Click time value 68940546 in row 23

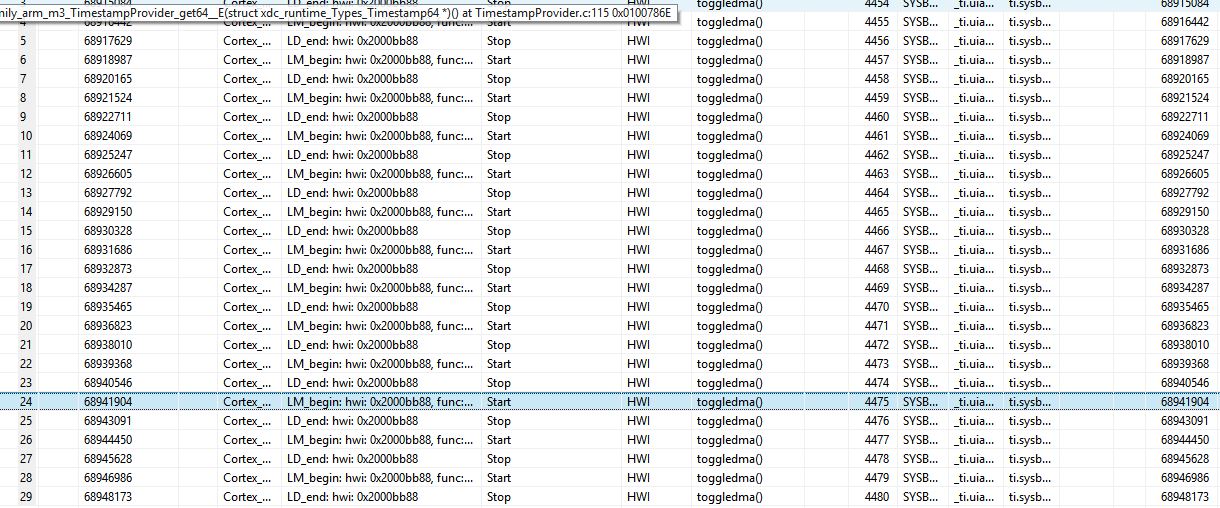pos(108,383)
